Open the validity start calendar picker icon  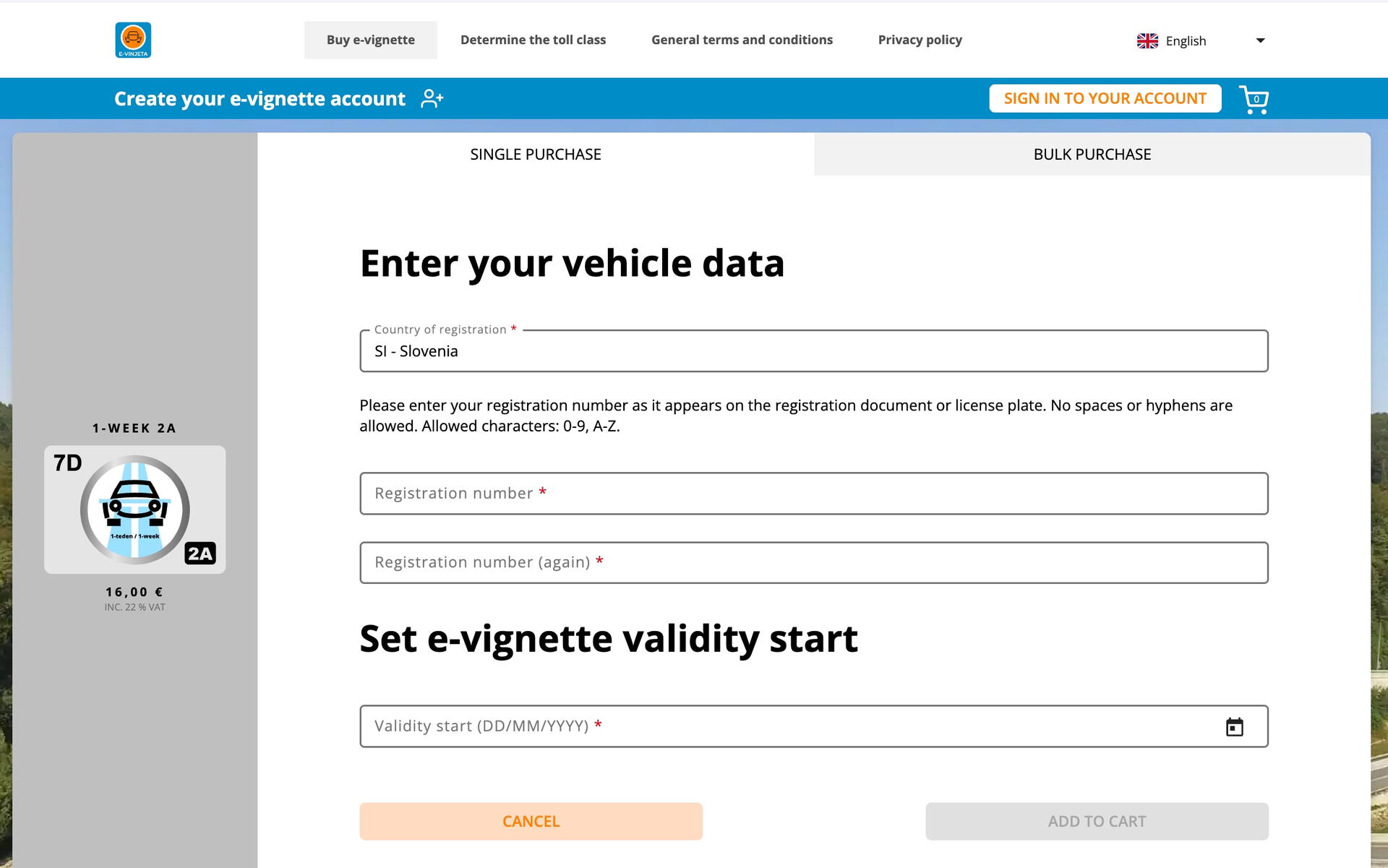tap(1235, 726)
